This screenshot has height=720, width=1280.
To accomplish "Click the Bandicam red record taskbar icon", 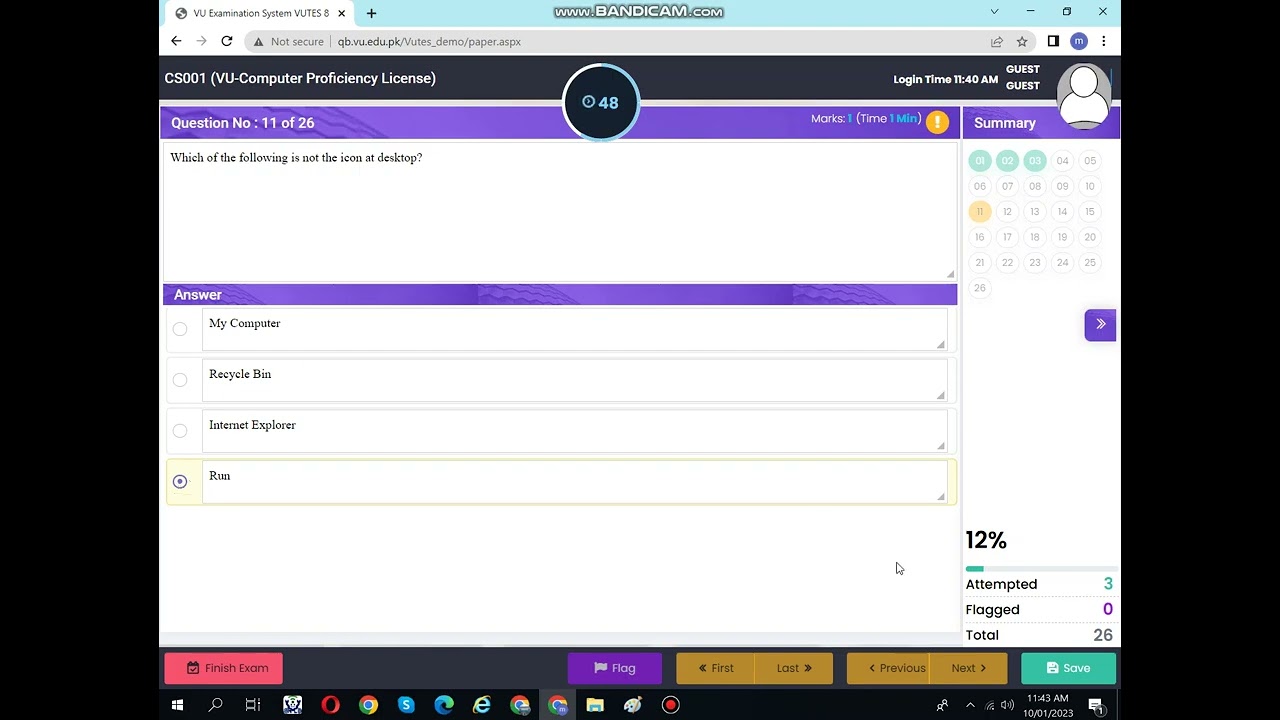I will [671, 705].
